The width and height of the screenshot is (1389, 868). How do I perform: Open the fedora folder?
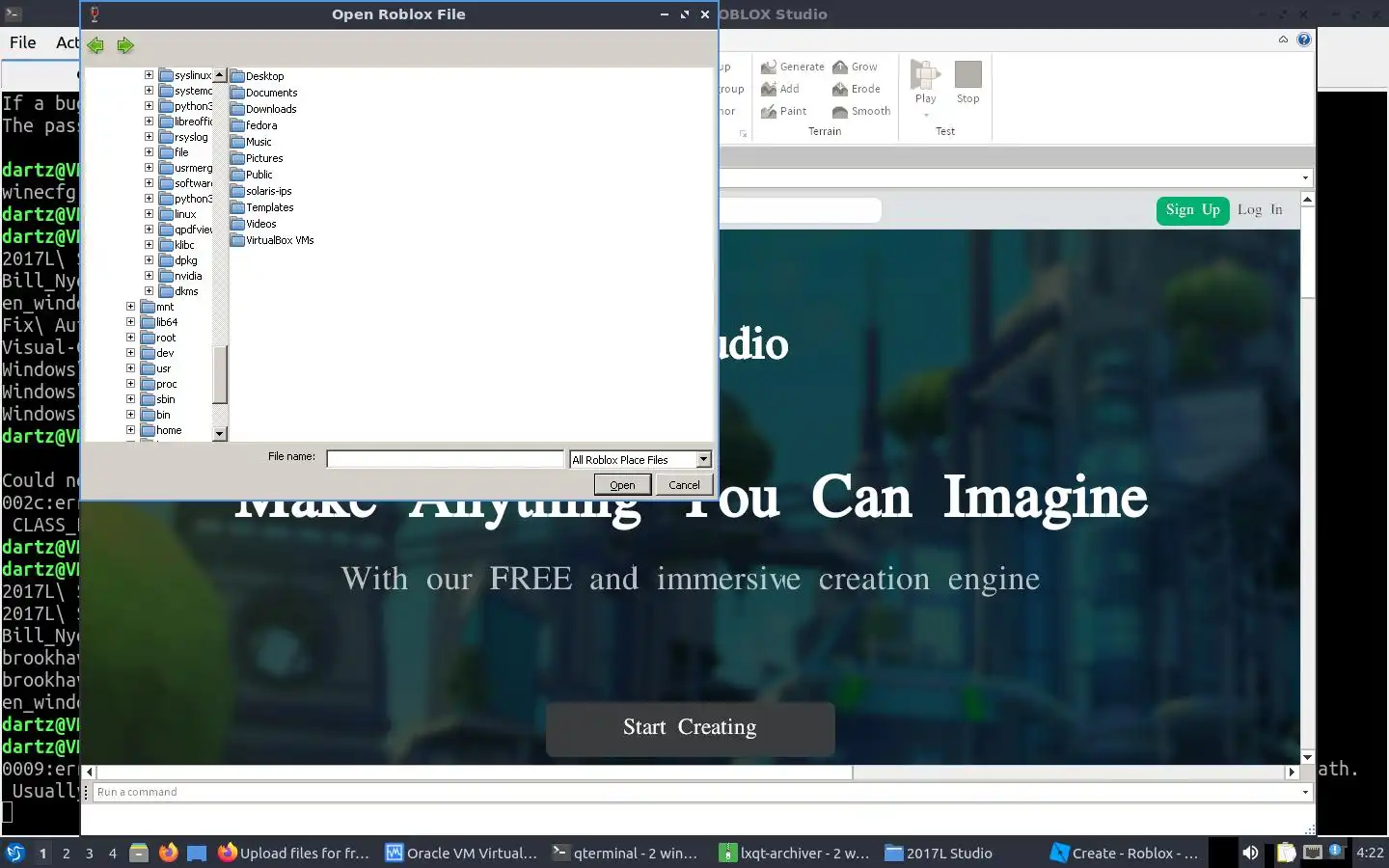(x=254, y=125)
